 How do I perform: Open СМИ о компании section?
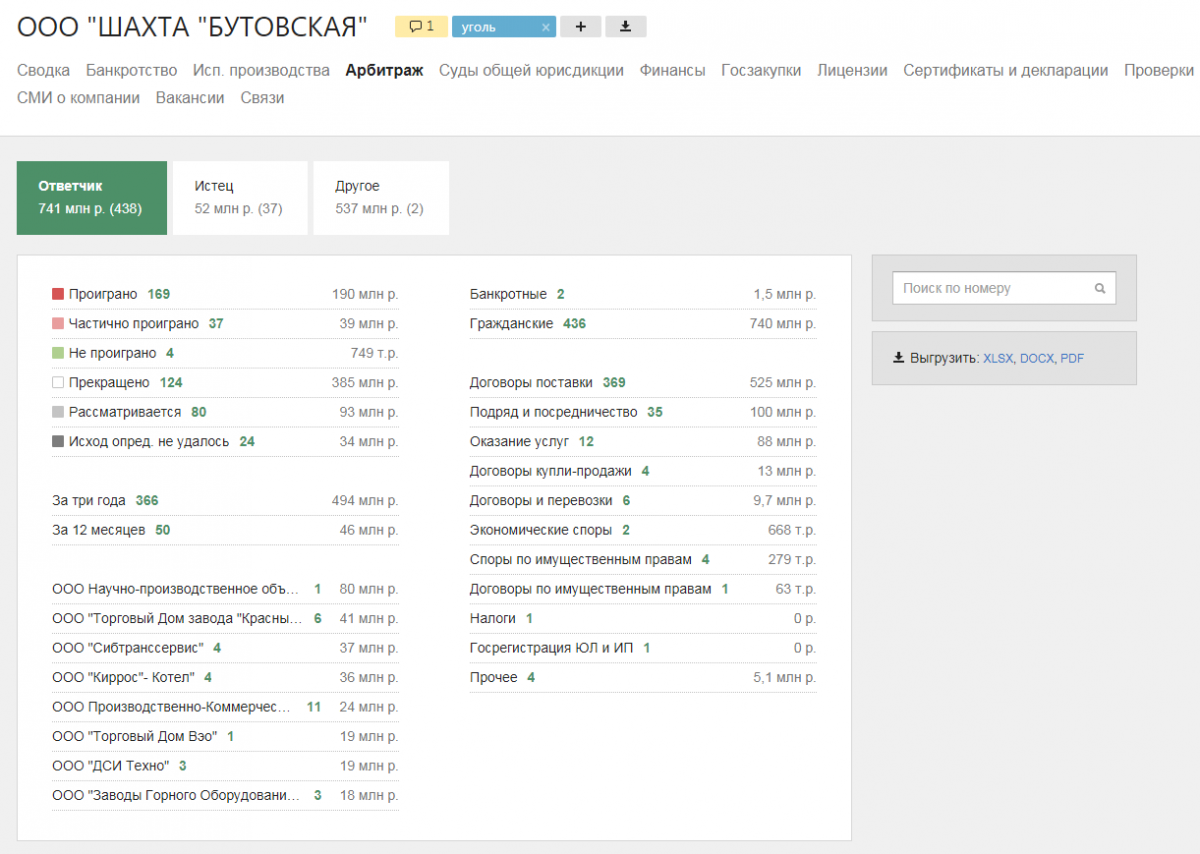click(x=78, y=98)
